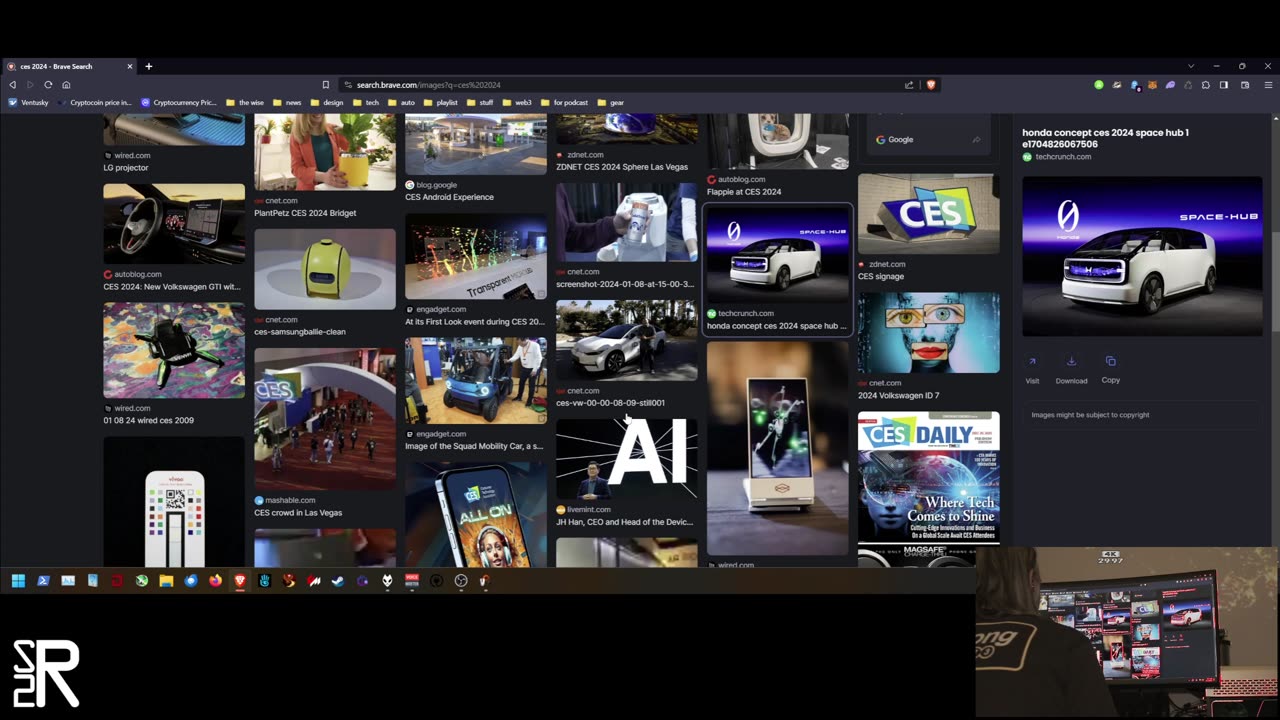
Task: Open the tab search dropdown arrow
Action: [x=1190, y=66]
